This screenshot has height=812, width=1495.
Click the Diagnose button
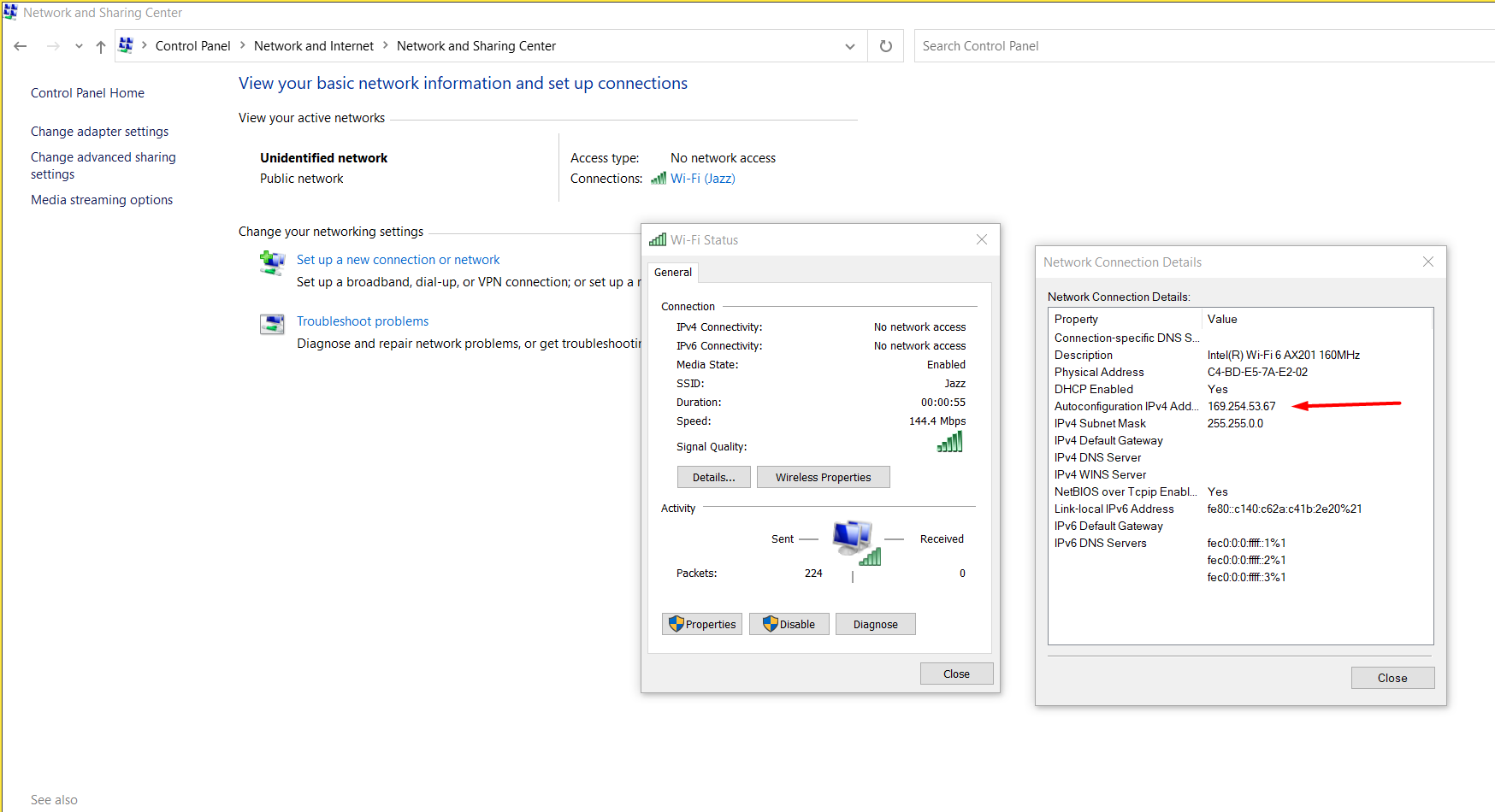pyautogui.click(x=875, y=624)
